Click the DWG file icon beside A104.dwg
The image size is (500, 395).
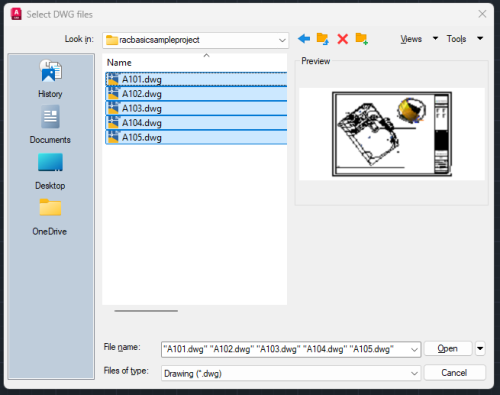113,123
